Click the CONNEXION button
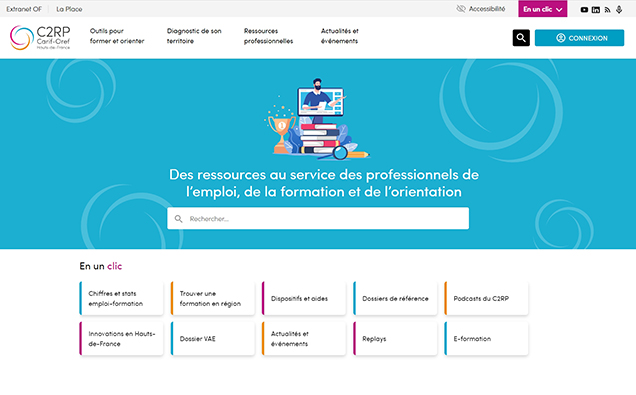636x395 pixels. [579, 38]
